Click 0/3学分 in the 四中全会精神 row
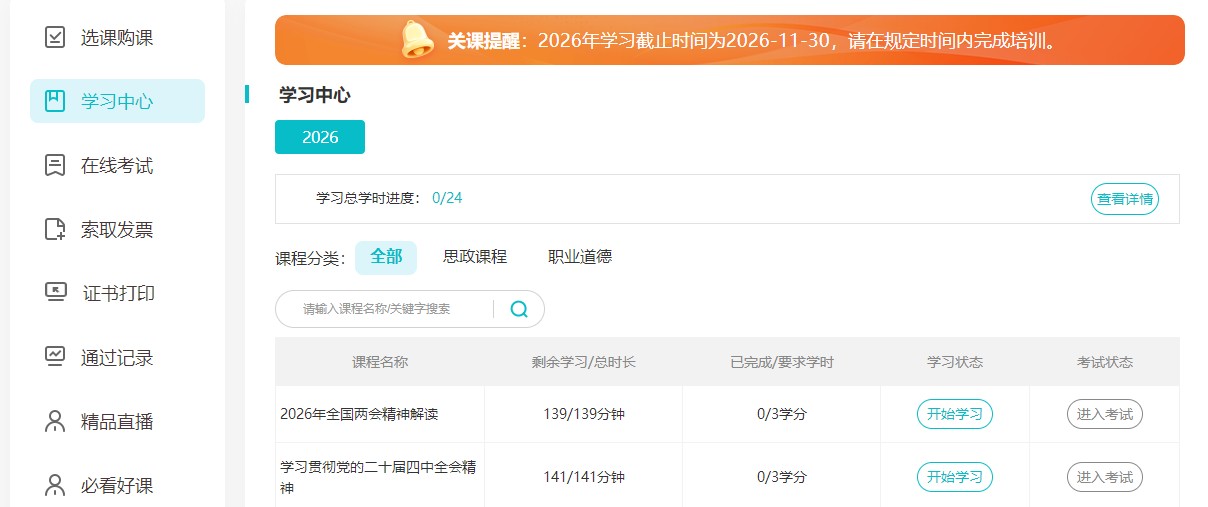This screenshot has width=1208, height=507. [x=782, y=477]
